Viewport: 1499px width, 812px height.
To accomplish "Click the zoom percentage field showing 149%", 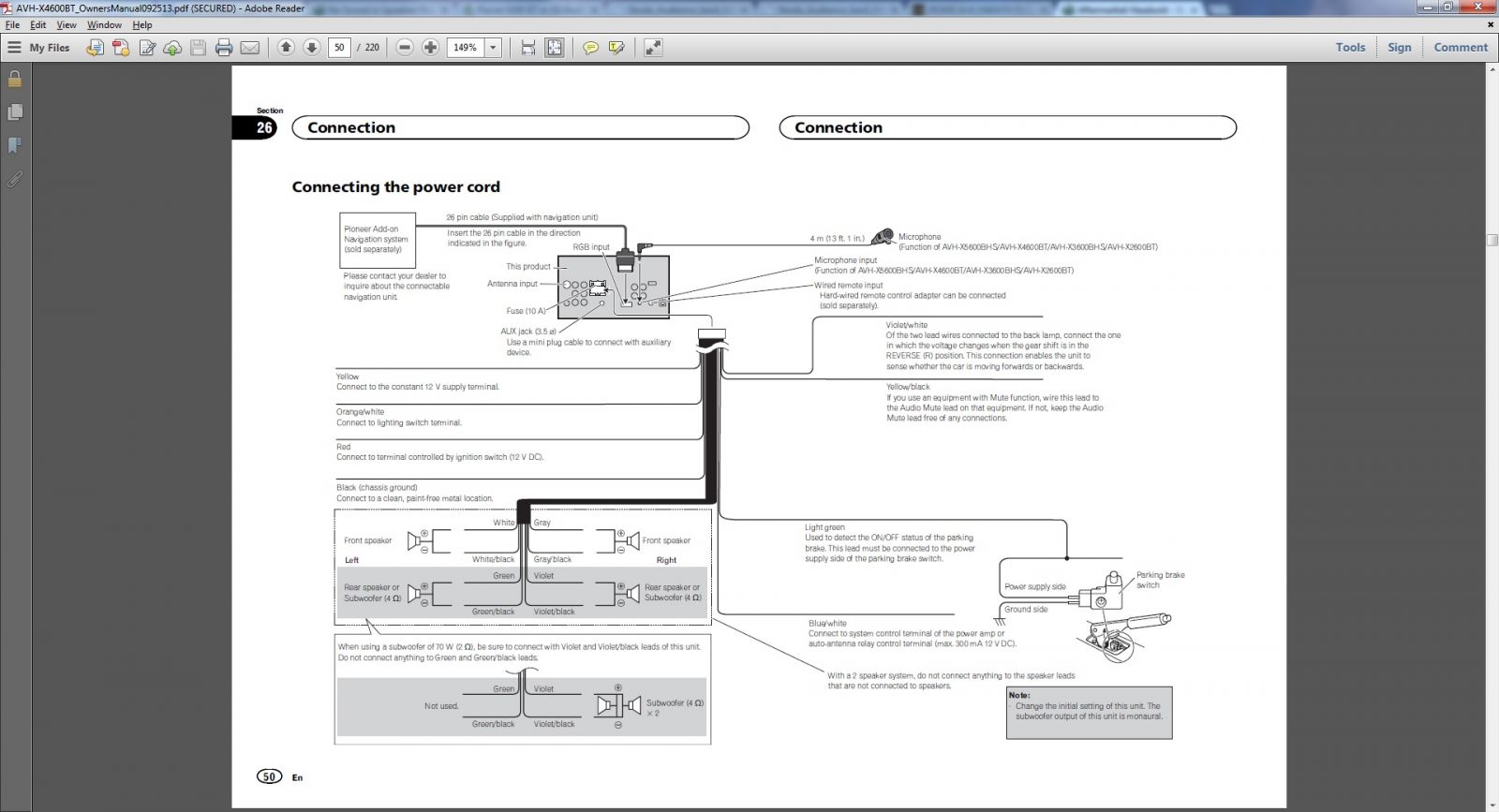I will (x=466, y=47).
